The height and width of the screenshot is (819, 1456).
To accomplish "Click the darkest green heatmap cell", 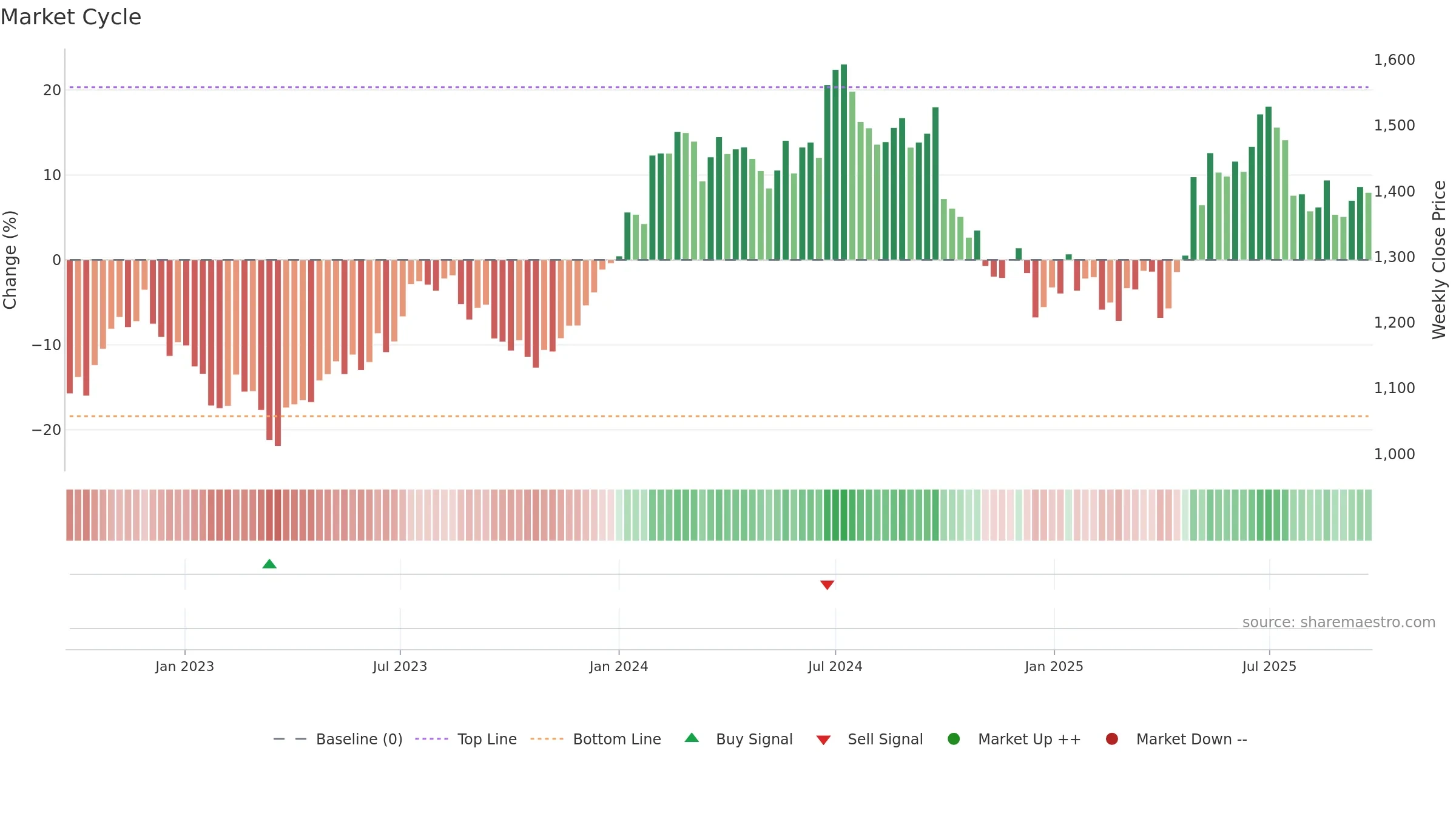I will tap(844, 515).
